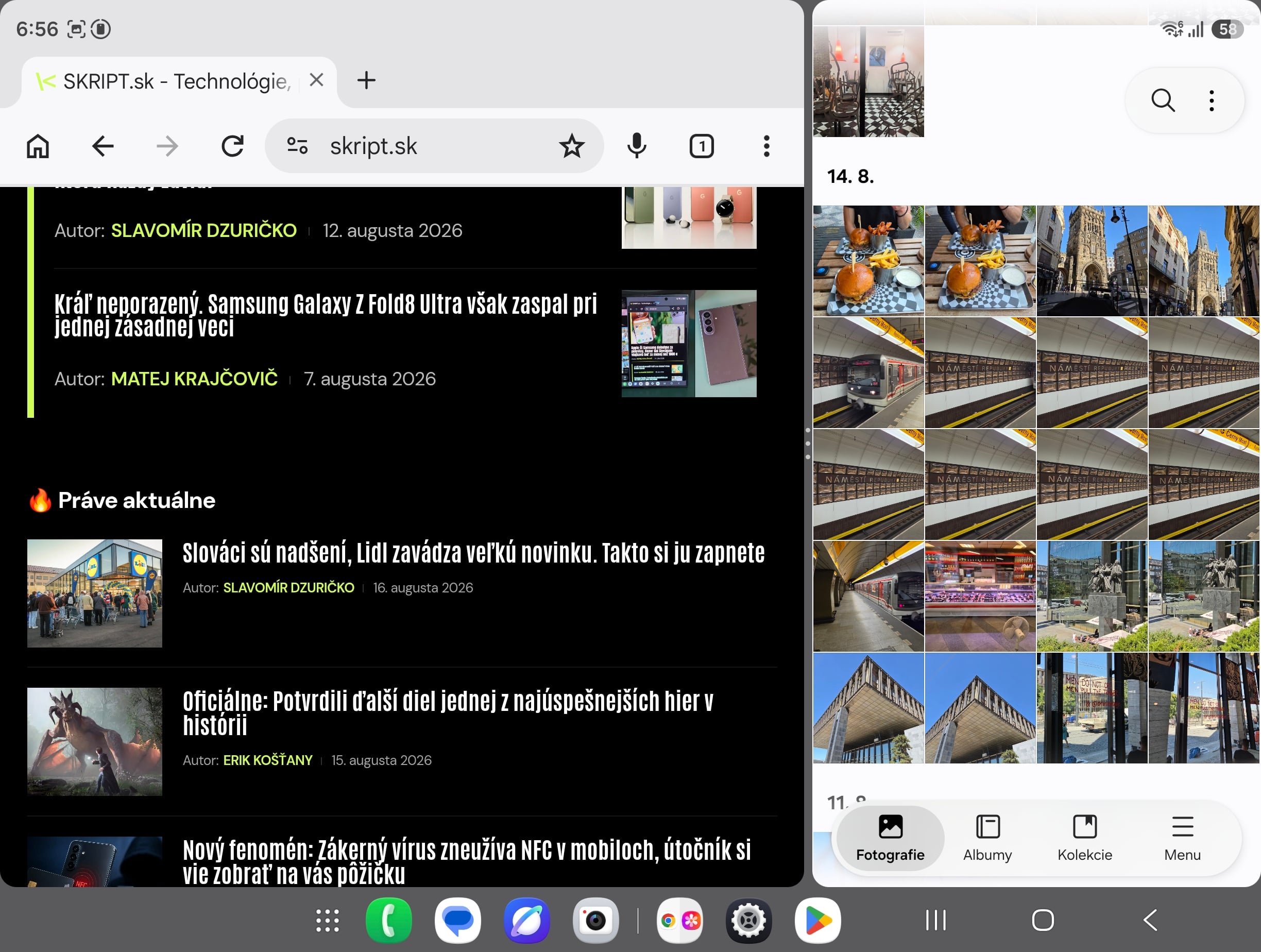
Task: Launch the Camera app from taskbar
Action: (595, 921)
